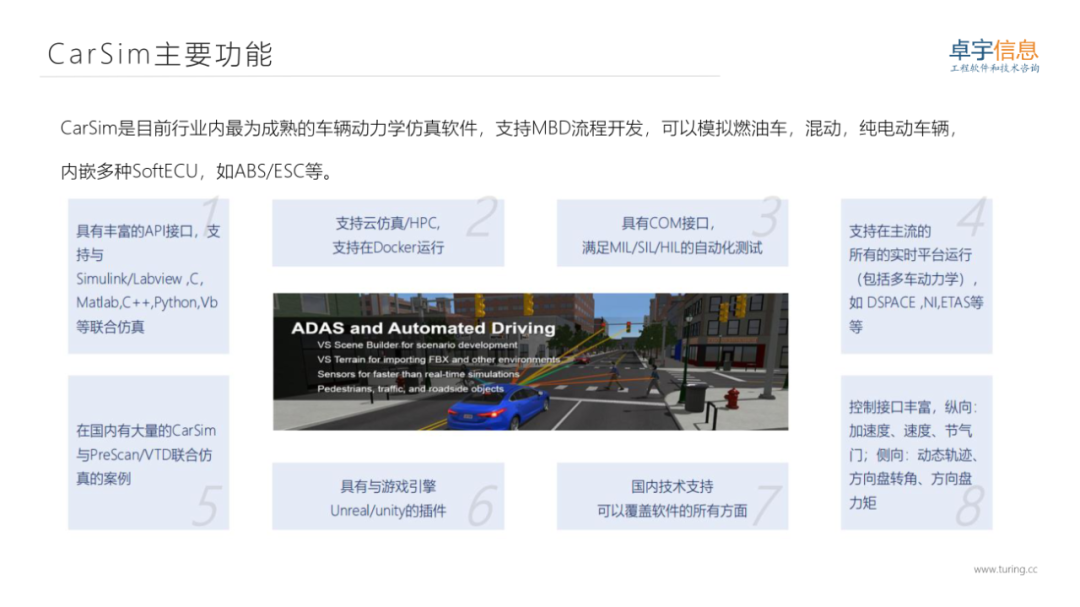
Task: Click the line "内嵌多种SoftECU，如ABS/ESC等"
Action: coord(196,171)
